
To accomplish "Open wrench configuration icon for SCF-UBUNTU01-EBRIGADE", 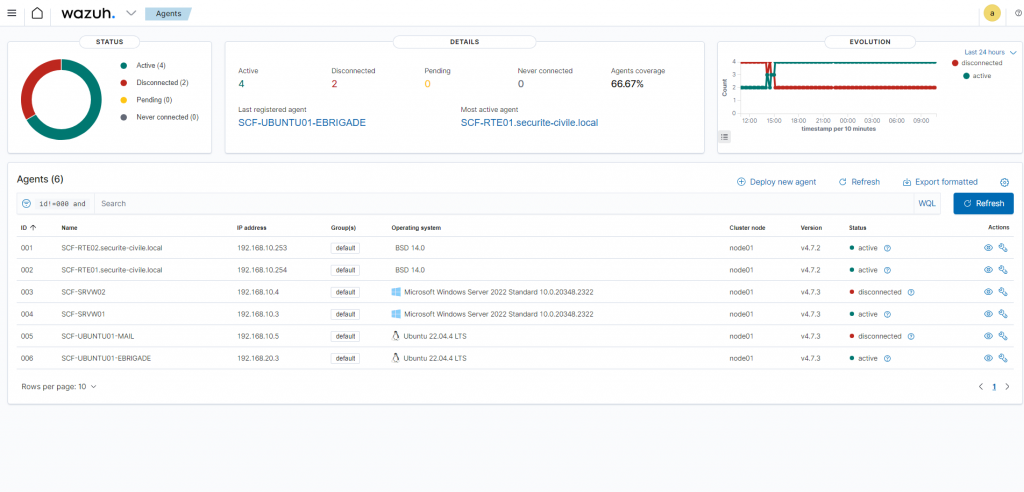I will 1003,358.
